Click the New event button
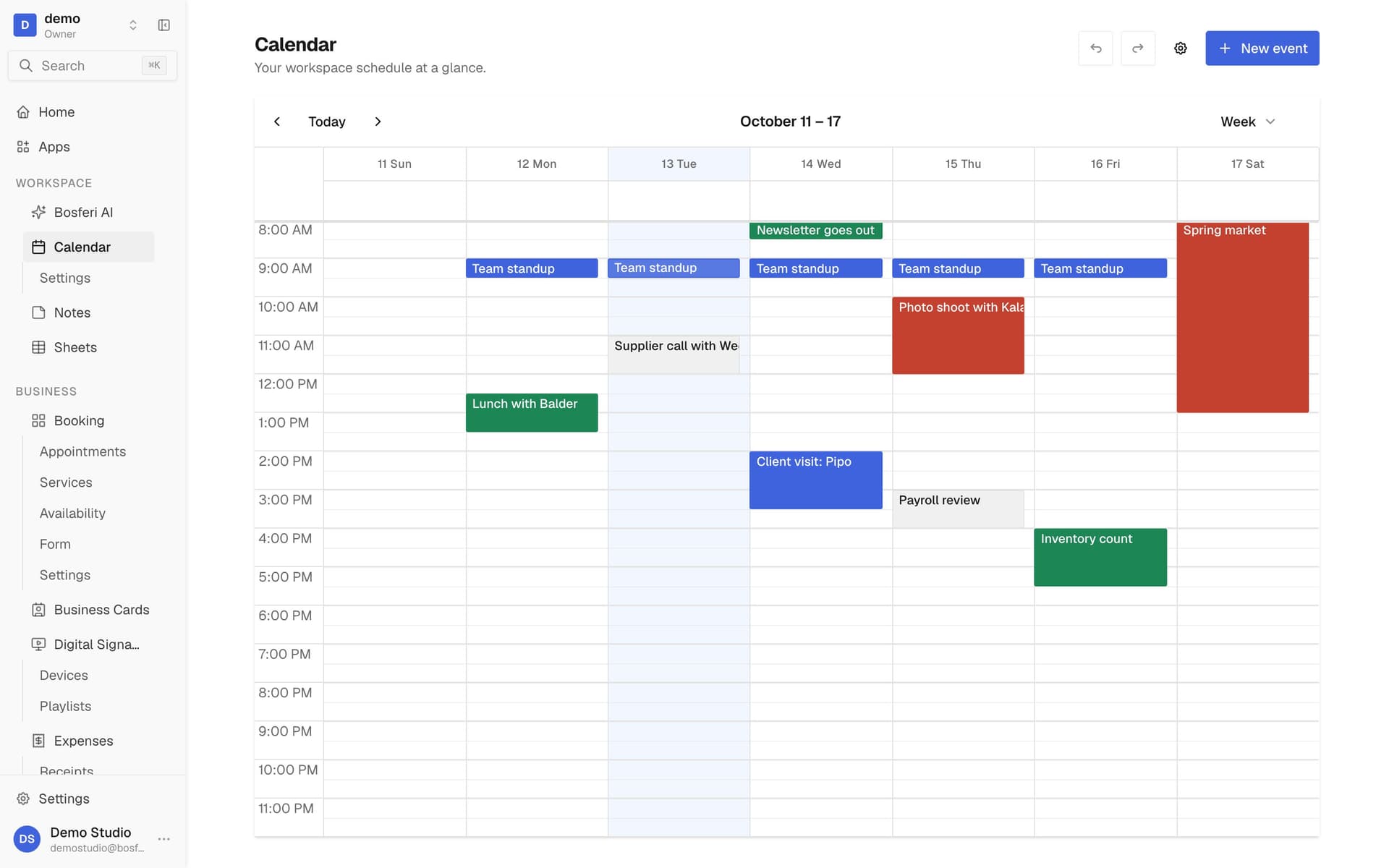Viewport: 1389px width, 868px height. click(x=1262, y=48)
